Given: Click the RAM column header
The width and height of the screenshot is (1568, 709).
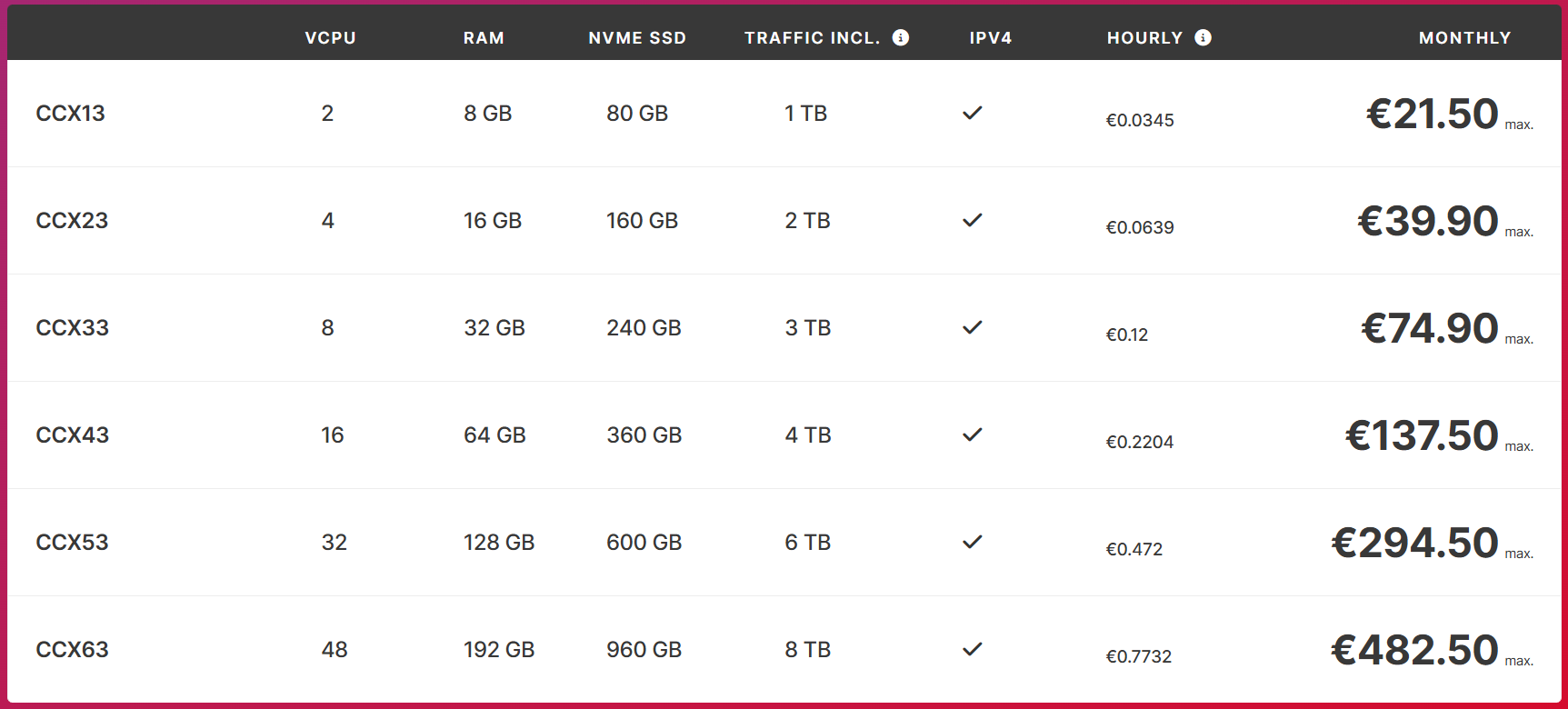Looking at the screenshot, I should (x=484, y=38).
